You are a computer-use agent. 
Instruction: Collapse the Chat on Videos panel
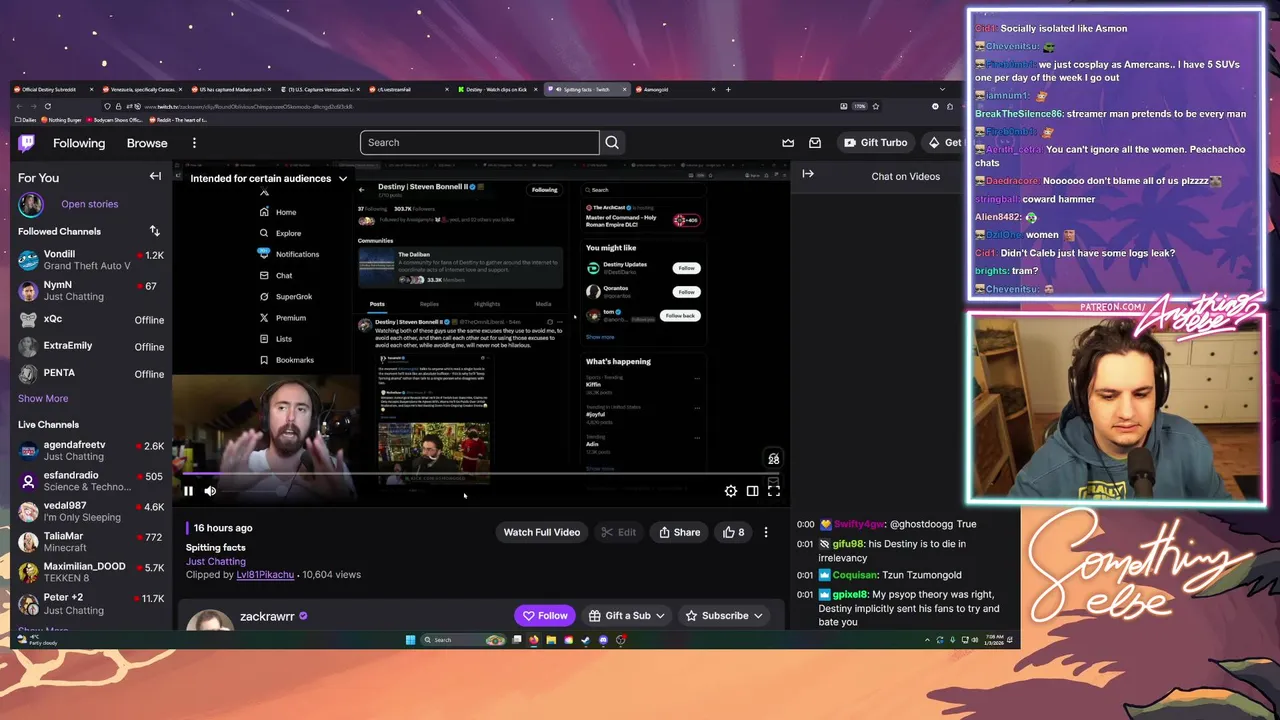[x=808, y=174]
